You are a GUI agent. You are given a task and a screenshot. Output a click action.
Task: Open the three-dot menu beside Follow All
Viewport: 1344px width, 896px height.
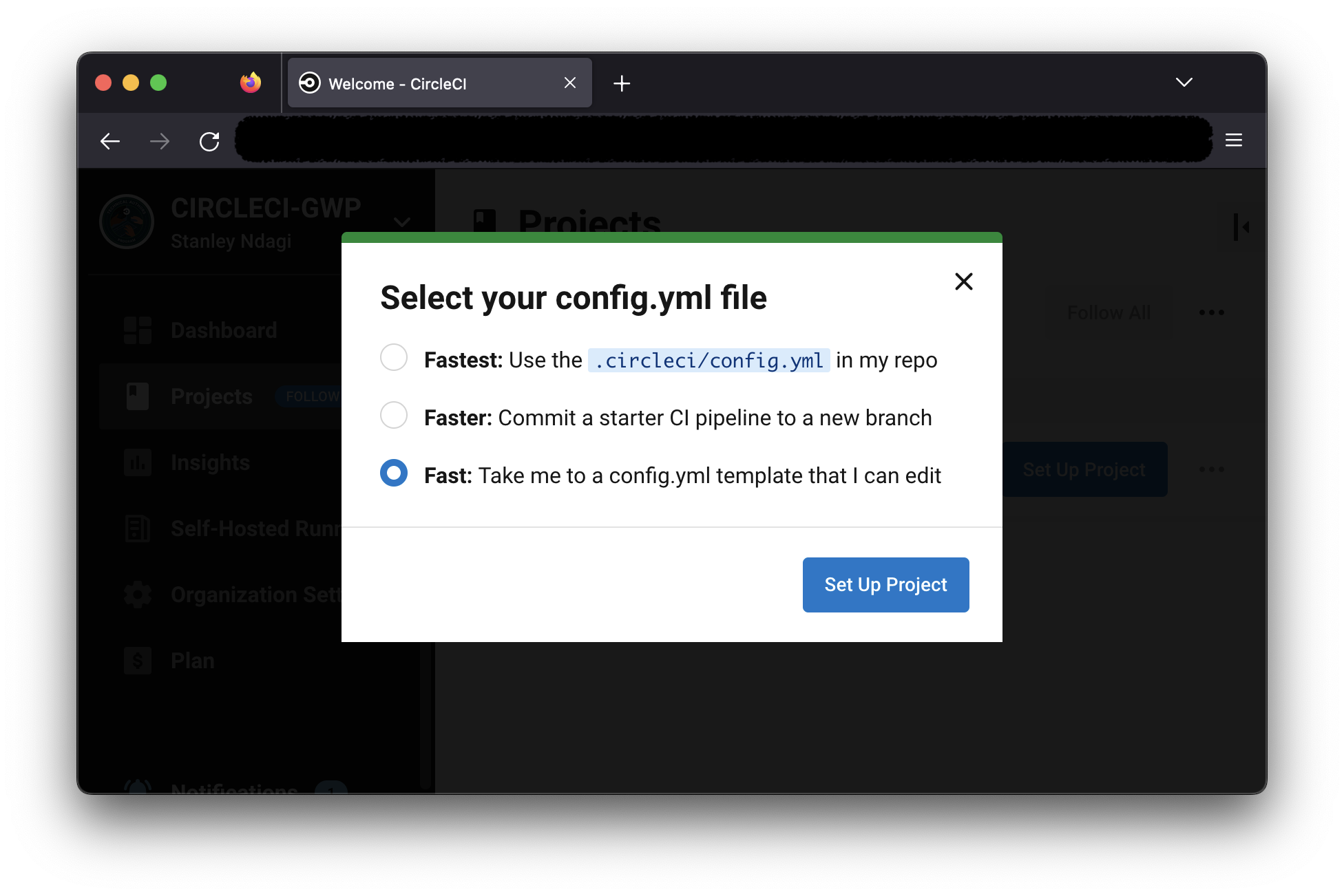1212,312
